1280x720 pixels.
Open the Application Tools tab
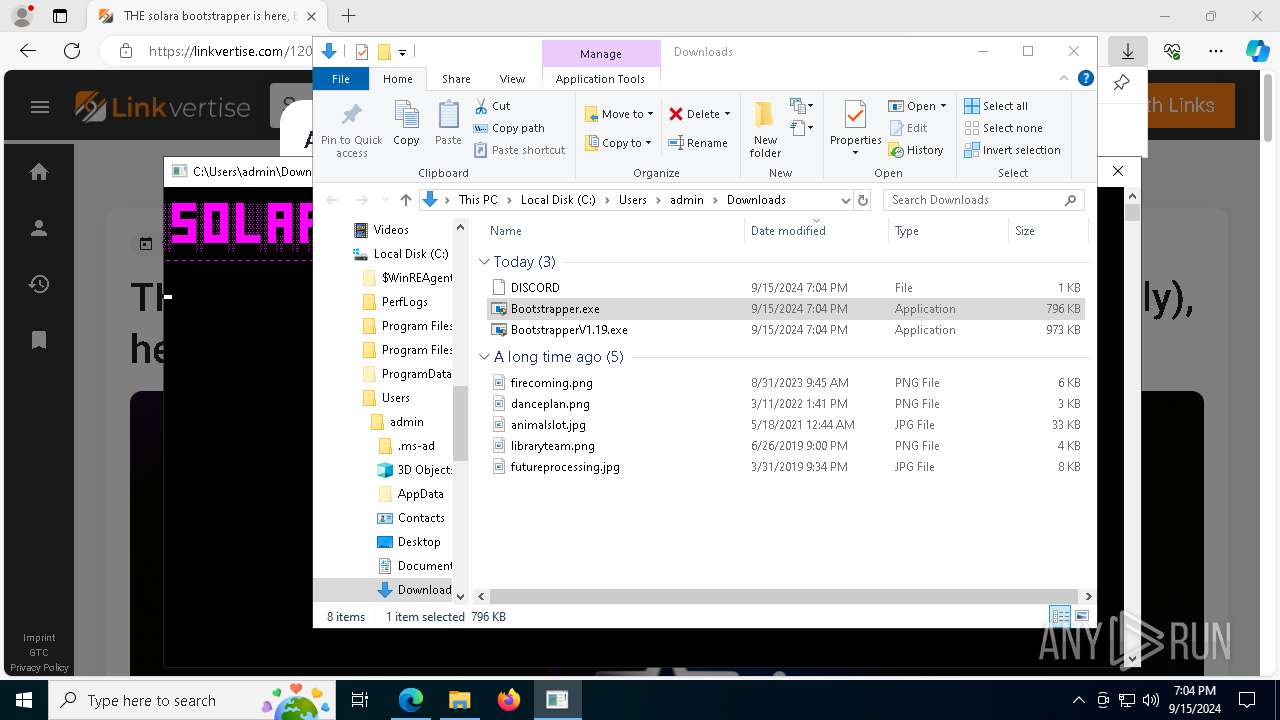600,79
